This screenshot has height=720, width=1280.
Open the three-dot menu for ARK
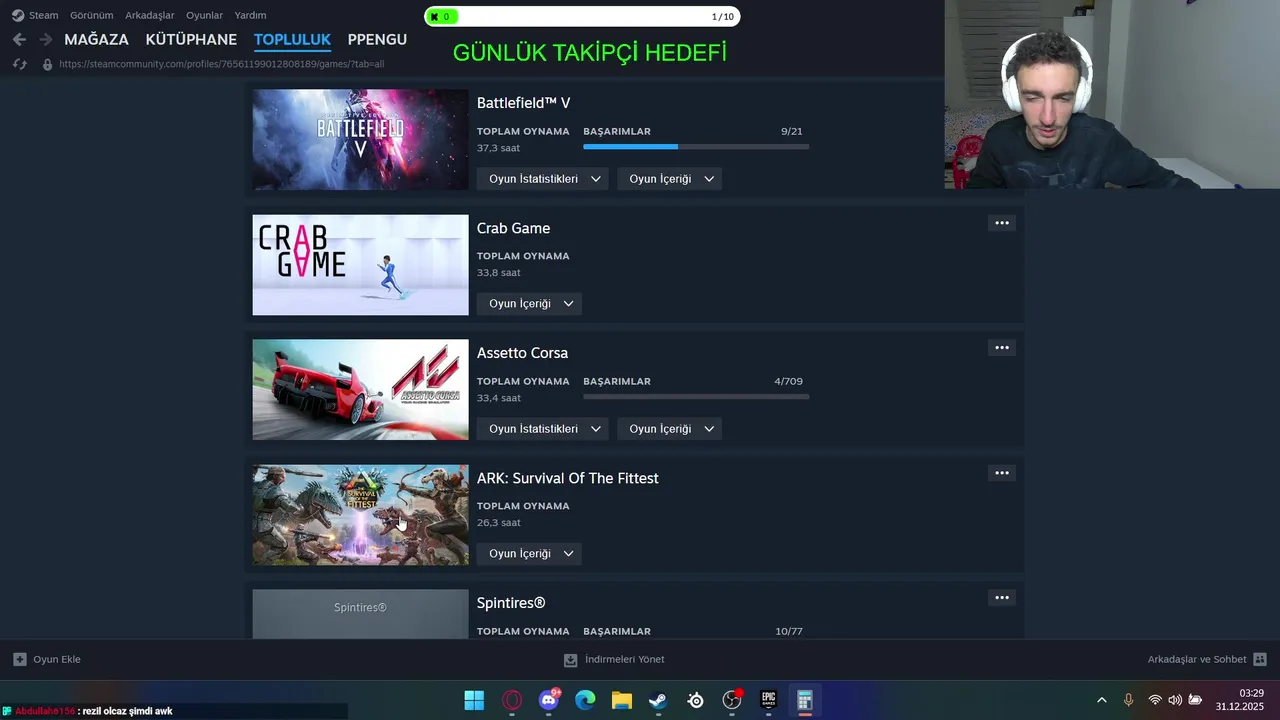[x=1001, y=473]
